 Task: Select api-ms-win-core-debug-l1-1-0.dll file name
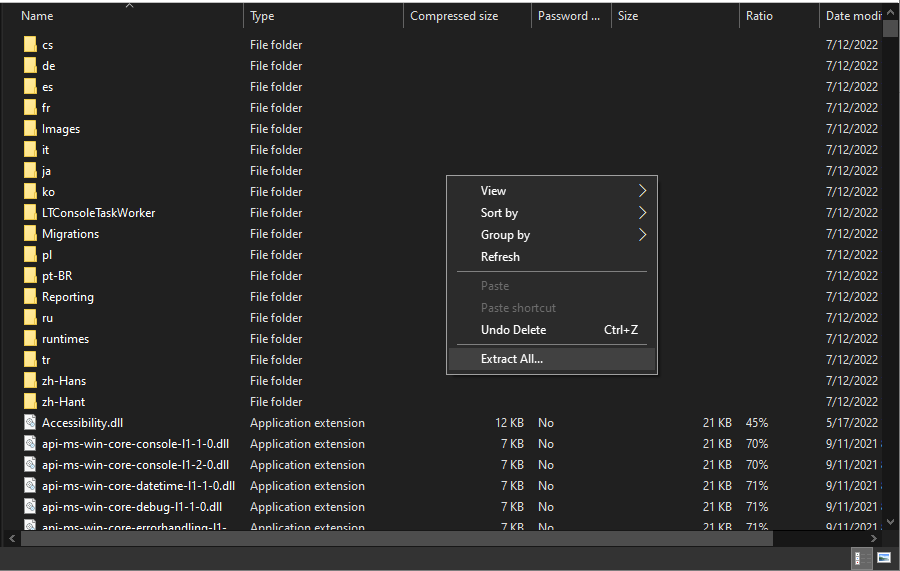[132, 507]
